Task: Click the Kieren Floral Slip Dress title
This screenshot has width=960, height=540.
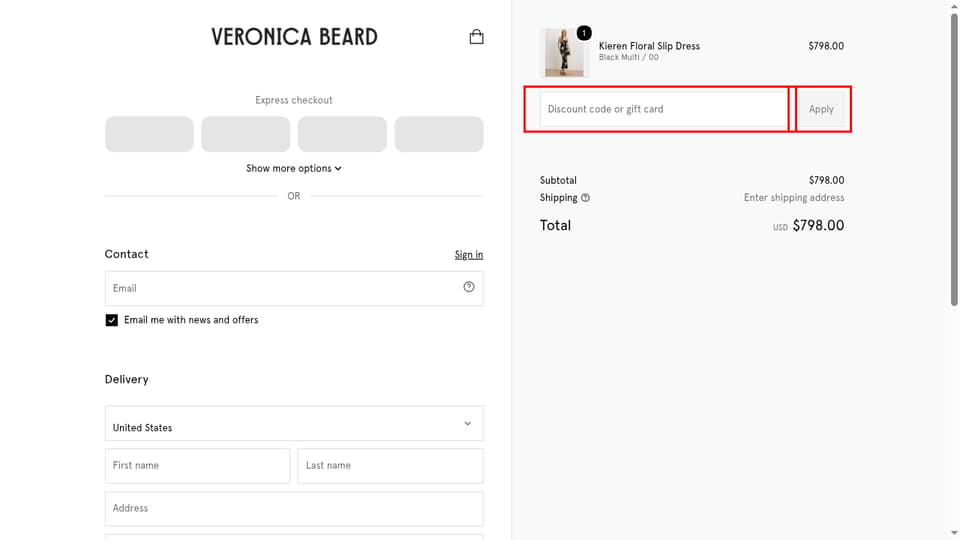Action: click(x=649, y=46)
